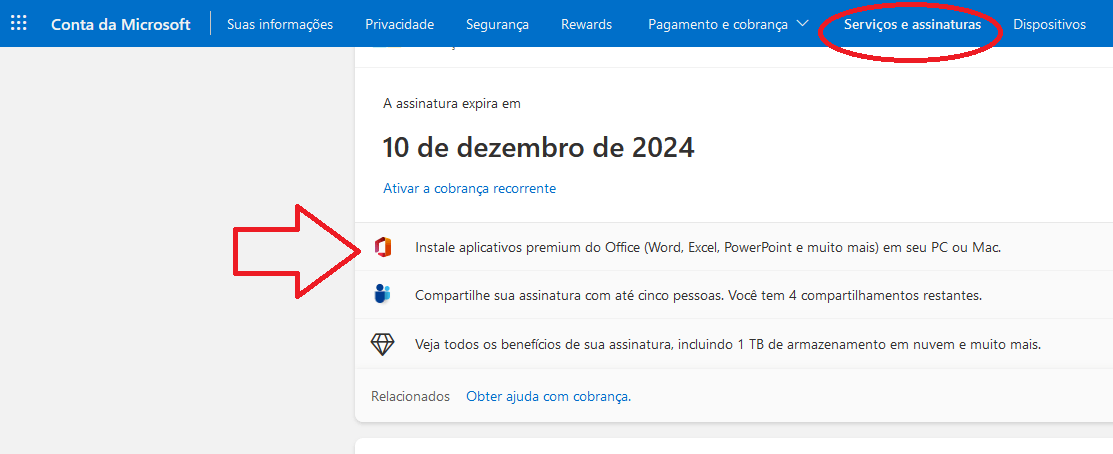The image size is (1113, 454).
Task: Open Veja todos os benefícios row
Action: coord(734,344)
